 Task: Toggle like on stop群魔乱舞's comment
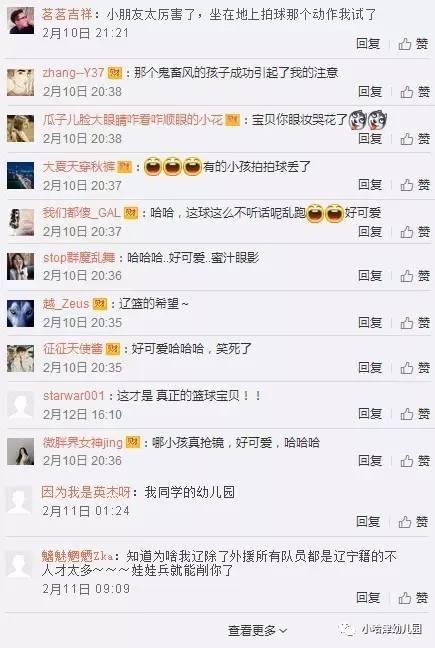coord(414,276)
